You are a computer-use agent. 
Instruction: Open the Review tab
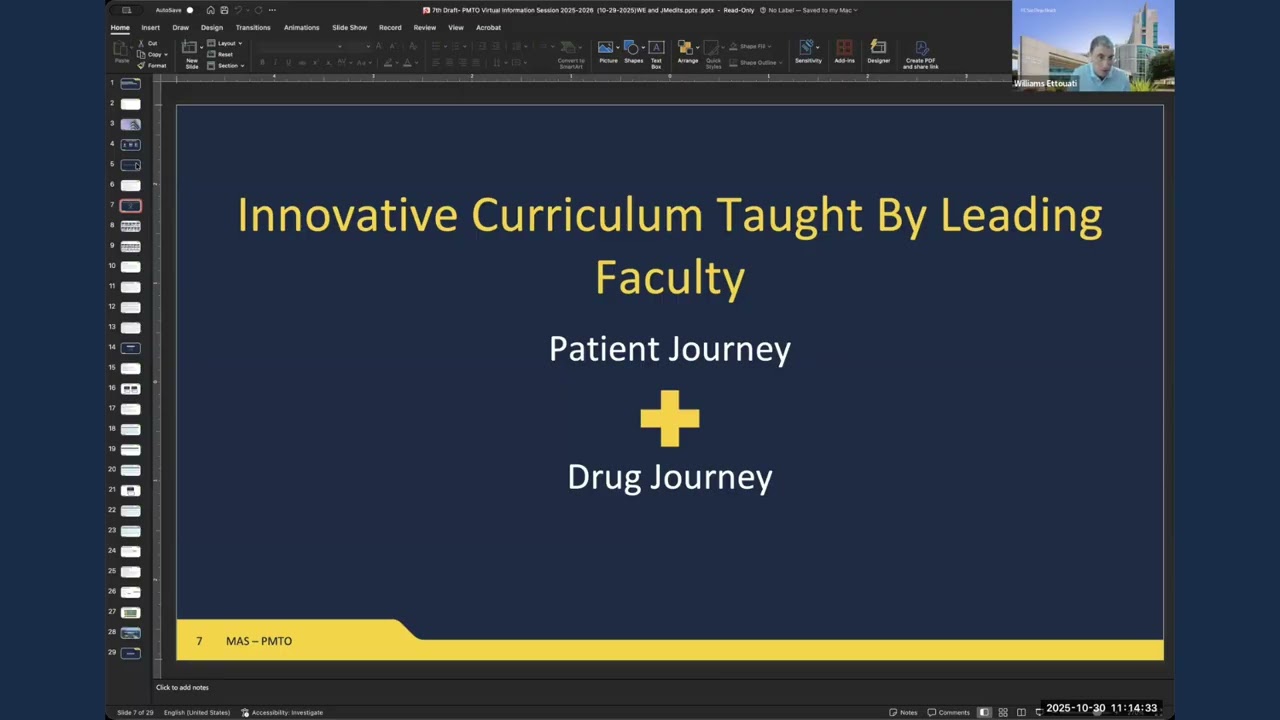coord(425,27)
